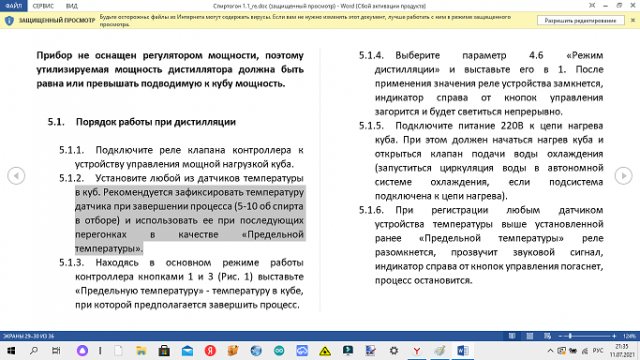Open the СЕРВИС menu

(43, 6)
